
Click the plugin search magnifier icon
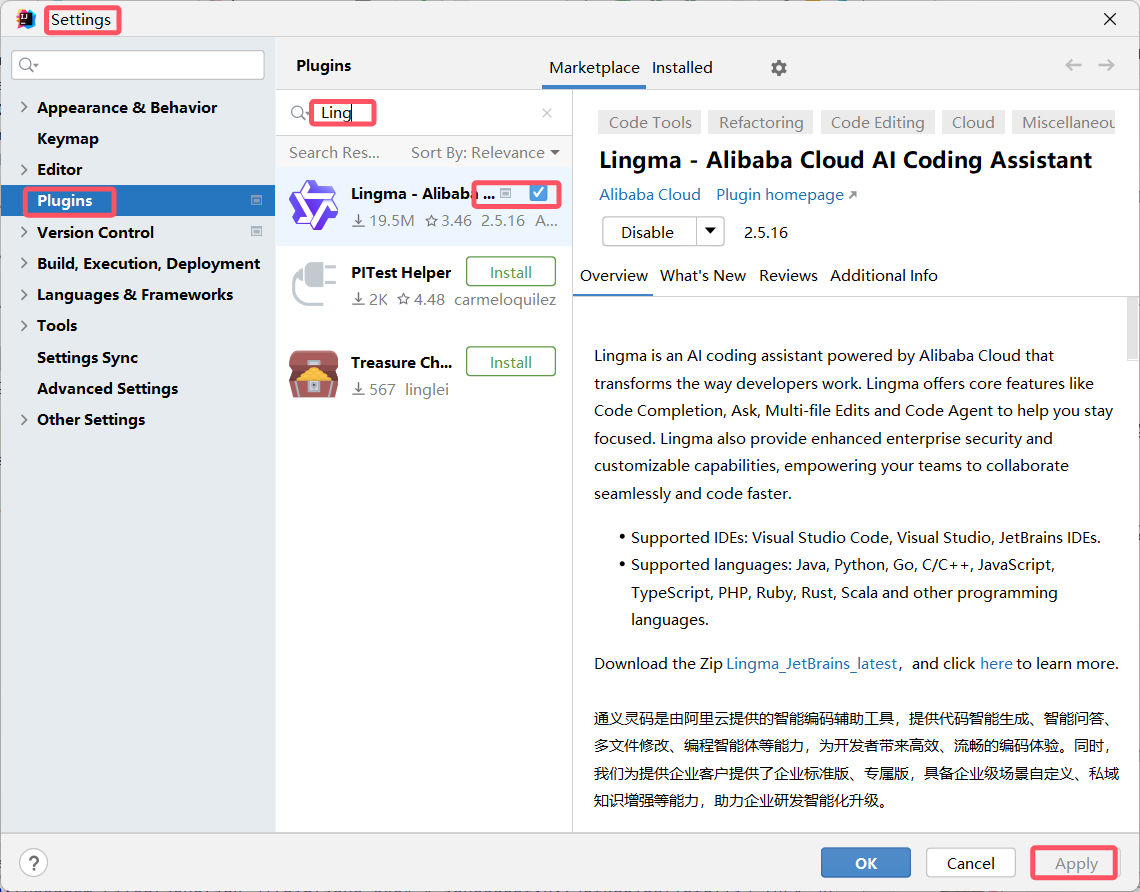coord(298,113)
